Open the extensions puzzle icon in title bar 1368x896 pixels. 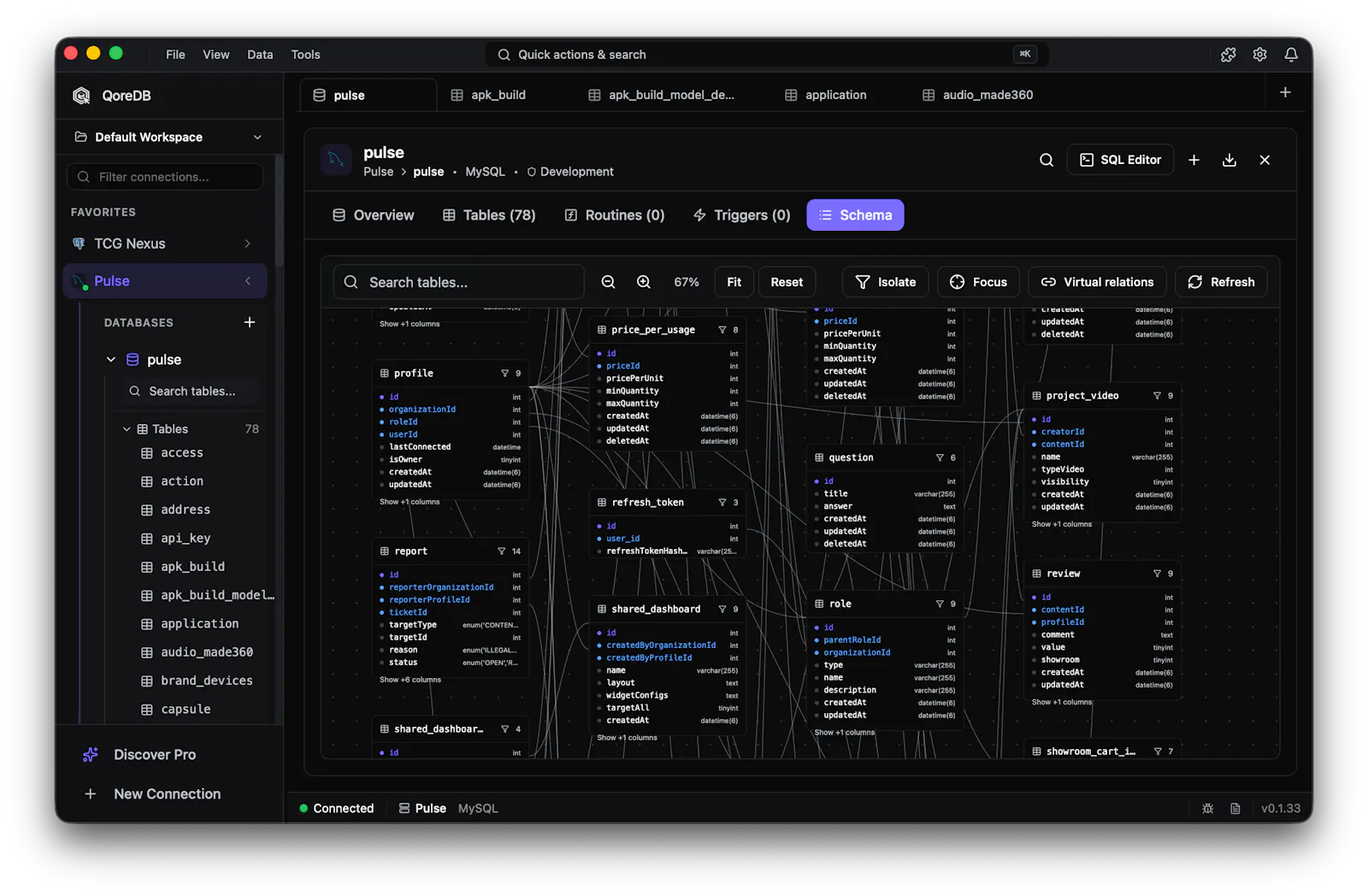1228,55
